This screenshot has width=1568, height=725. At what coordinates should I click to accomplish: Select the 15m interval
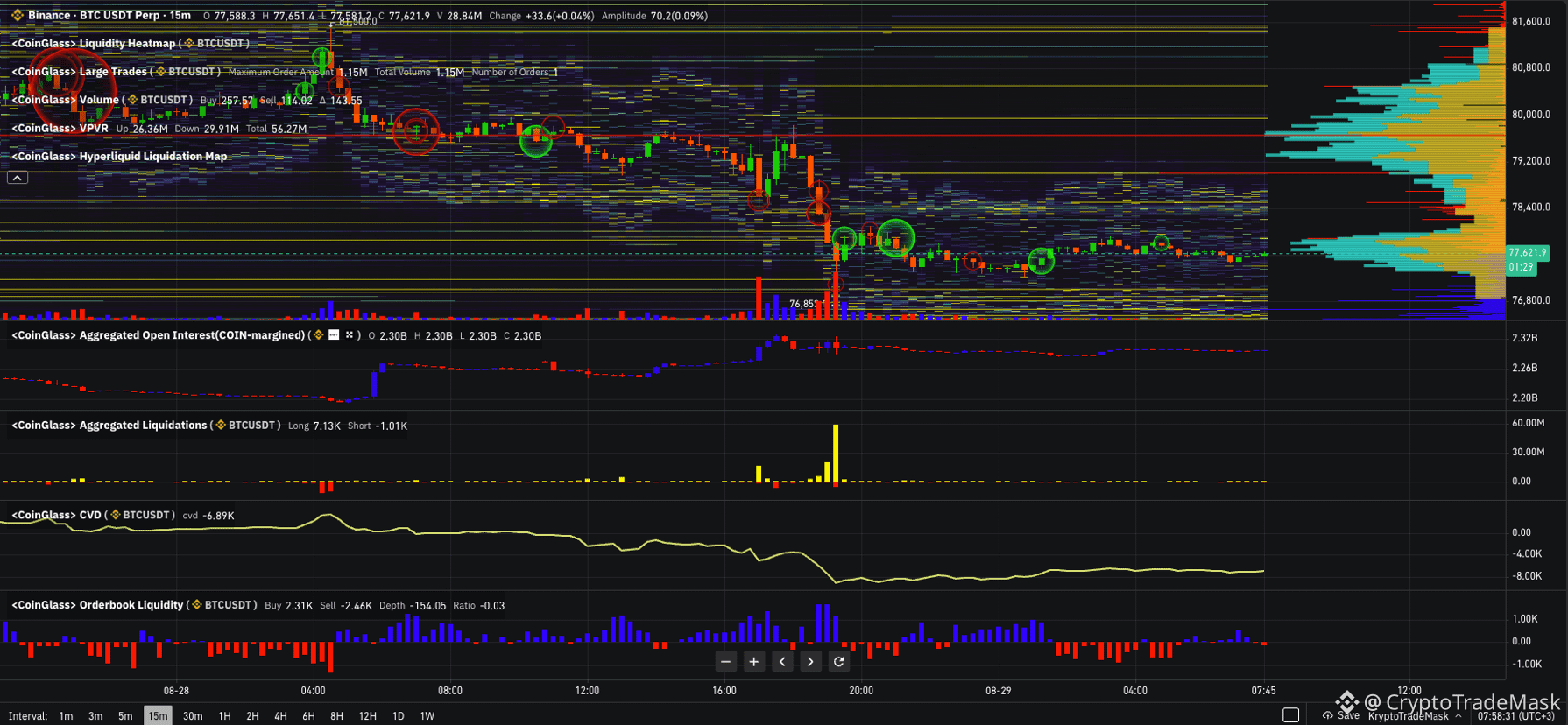pos(158,716)
